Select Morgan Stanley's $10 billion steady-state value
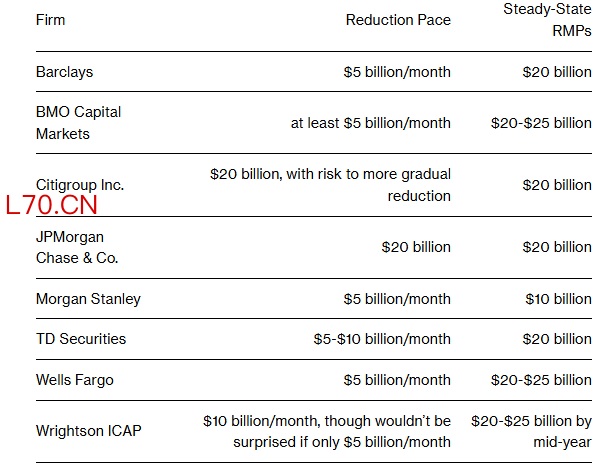610x470 pixels. pyautogui.click(x=558, y=299)
